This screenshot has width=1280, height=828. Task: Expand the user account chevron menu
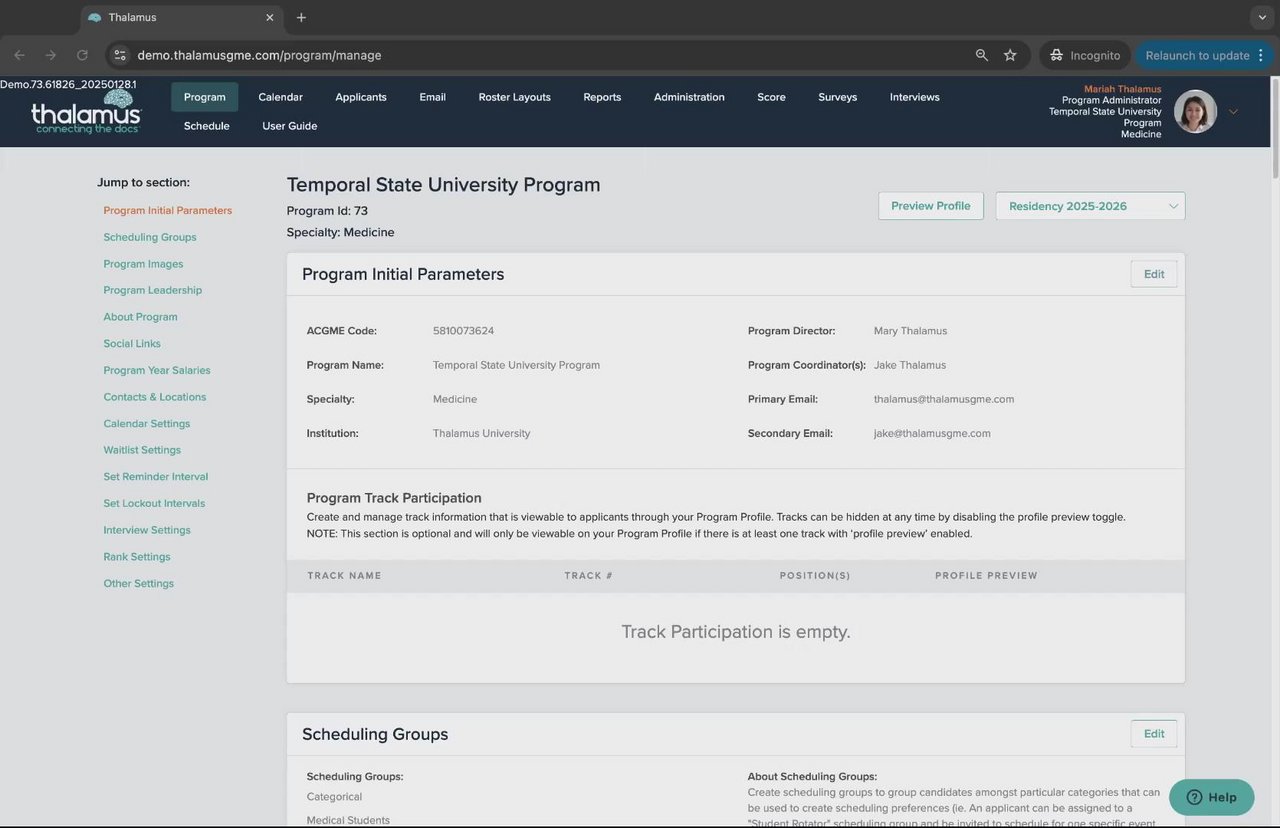[1233, 112]
